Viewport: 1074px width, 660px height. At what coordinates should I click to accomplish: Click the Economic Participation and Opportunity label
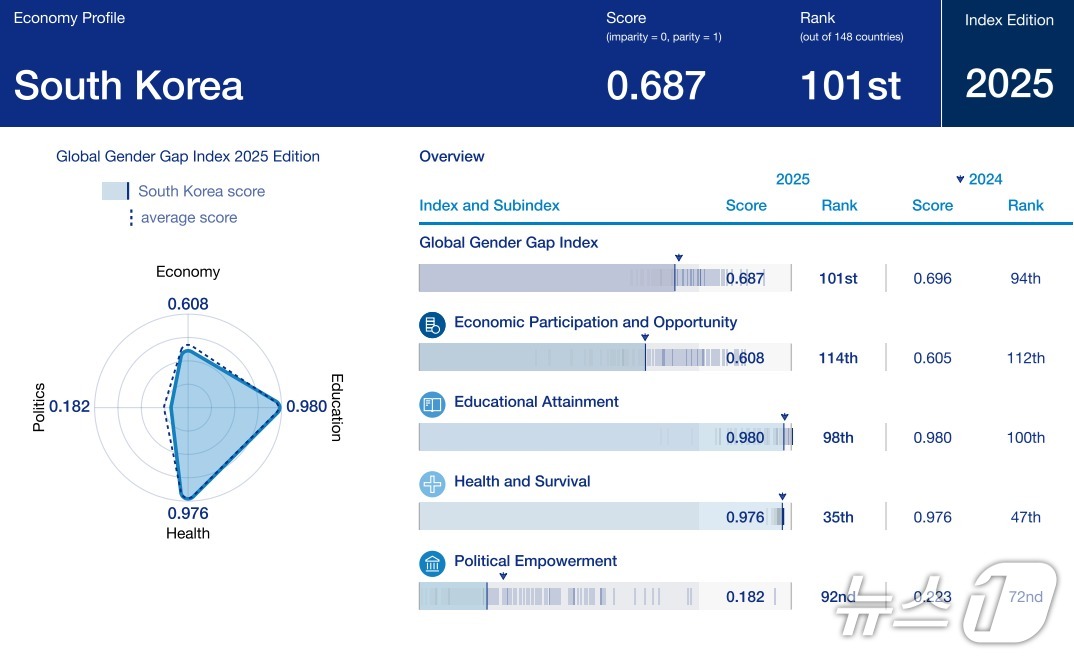click(595, 322)
